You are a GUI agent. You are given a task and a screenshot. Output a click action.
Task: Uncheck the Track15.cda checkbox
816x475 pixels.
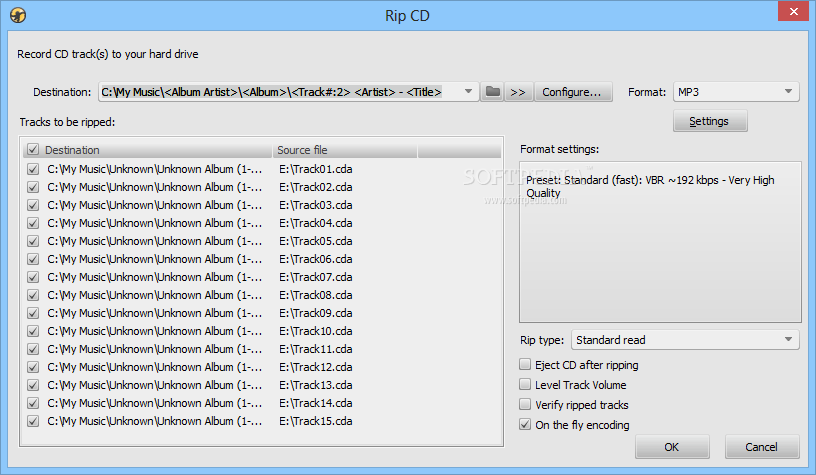point(33,421)
